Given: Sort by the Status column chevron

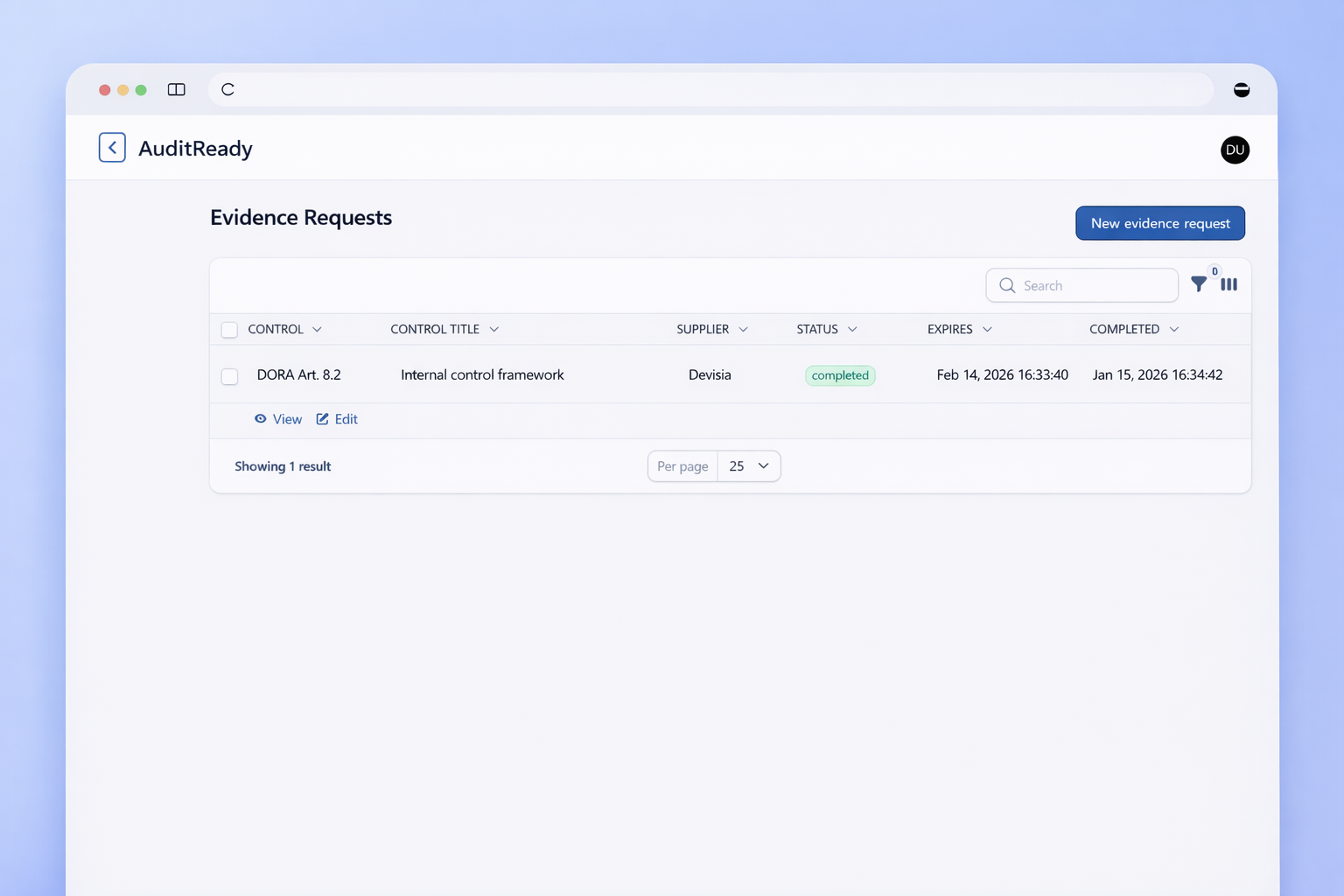Looking at the screenshot, I should [x=852, y=329].
